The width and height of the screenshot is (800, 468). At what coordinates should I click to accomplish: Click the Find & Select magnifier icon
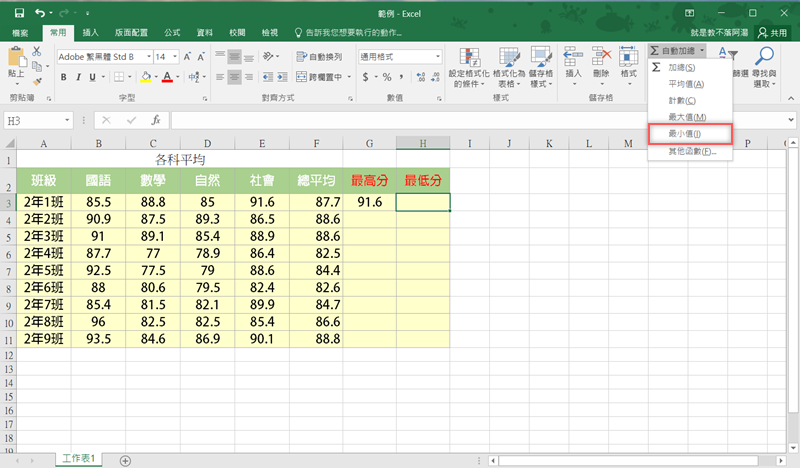(765, 68)
